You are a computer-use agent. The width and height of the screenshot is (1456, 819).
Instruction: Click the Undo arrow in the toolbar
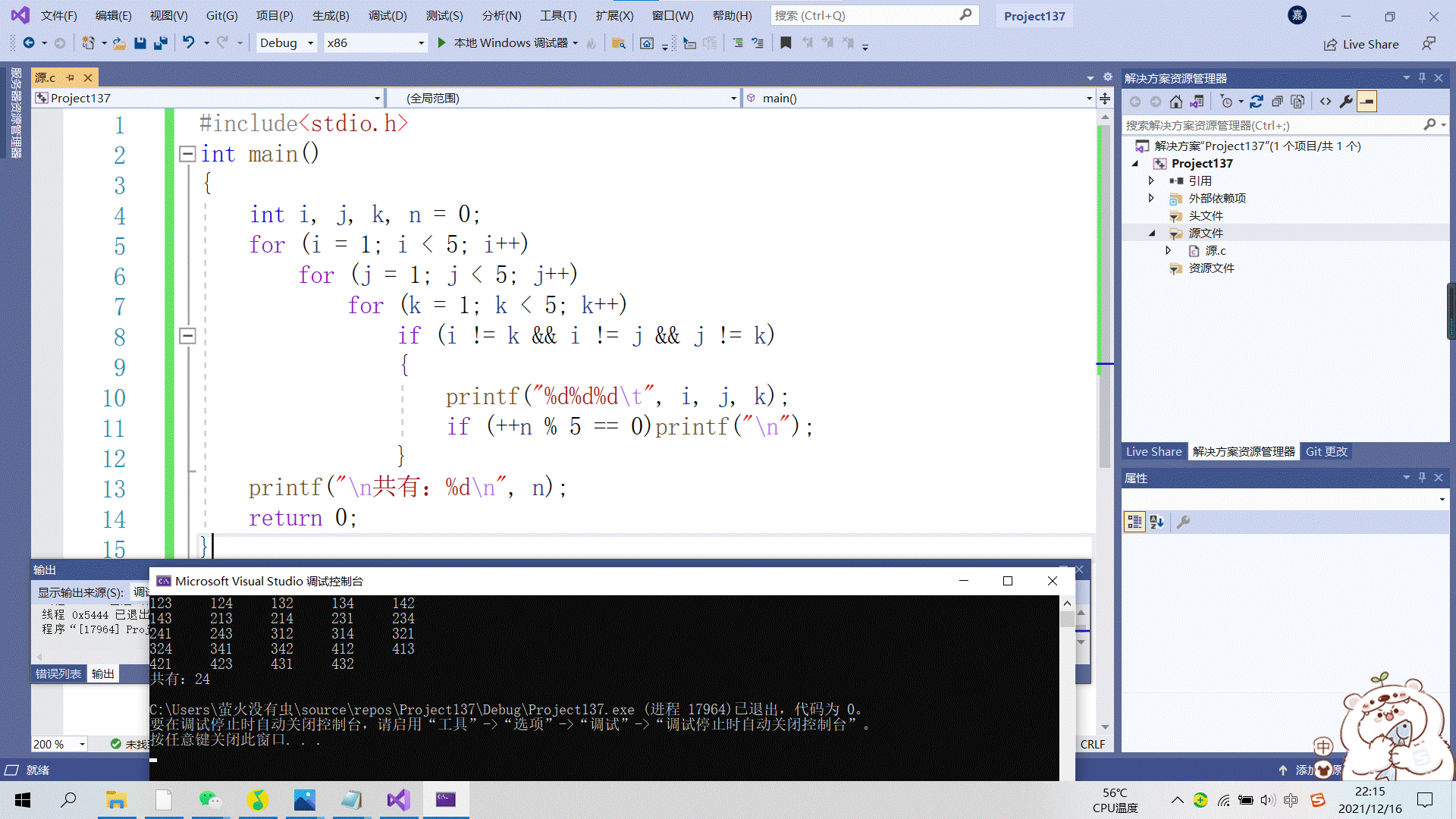point(188,43)
